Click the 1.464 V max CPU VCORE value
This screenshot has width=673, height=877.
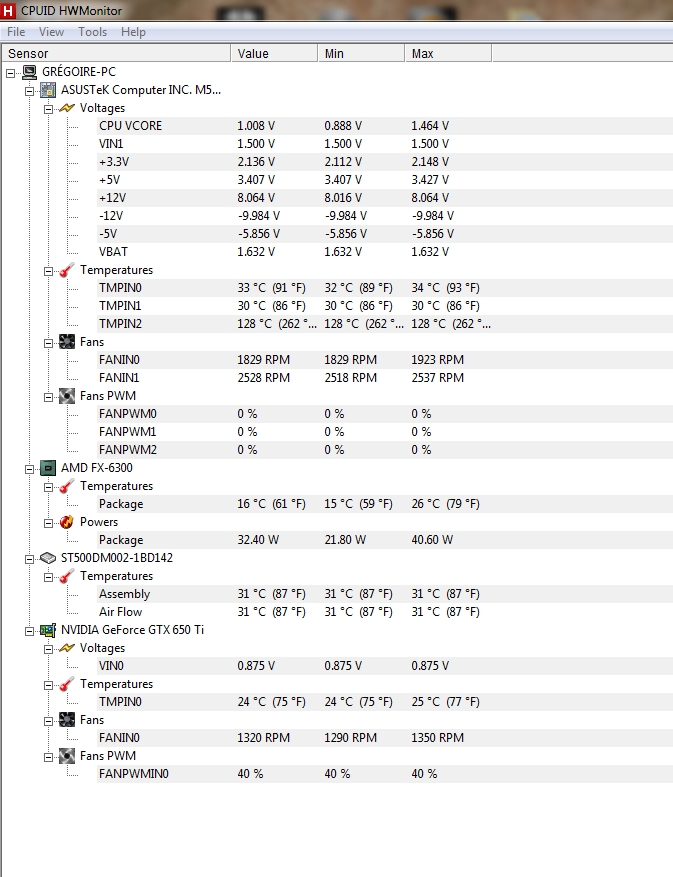(x=430, y=126)
